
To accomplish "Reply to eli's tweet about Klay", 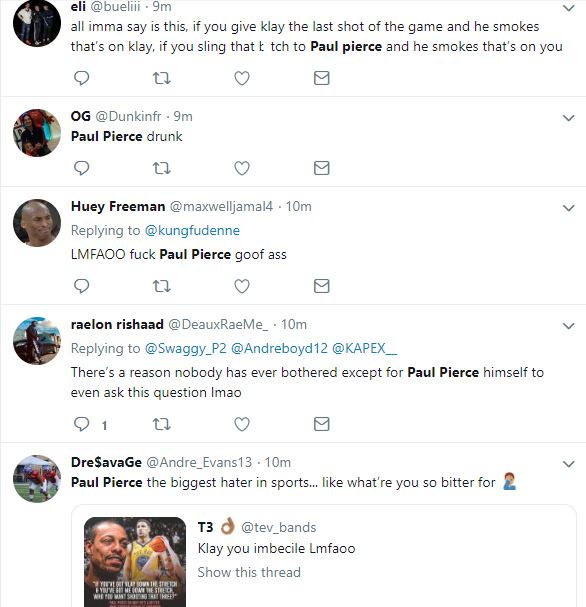I will pyautogui.click(x=81, y=78).
